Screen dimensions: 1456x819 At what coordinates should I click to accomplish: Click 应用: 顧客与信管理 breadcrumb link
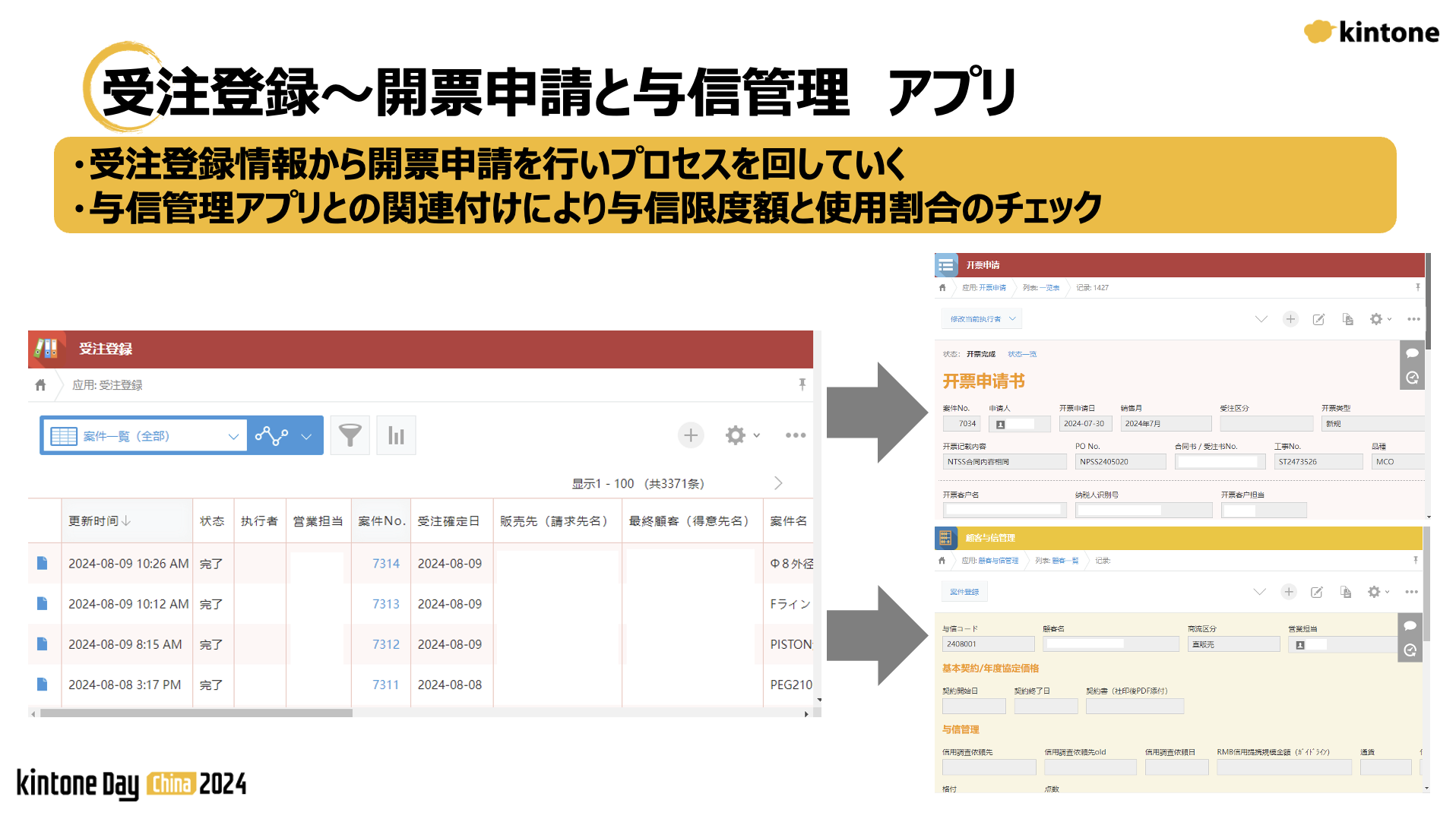coord(990,561)
